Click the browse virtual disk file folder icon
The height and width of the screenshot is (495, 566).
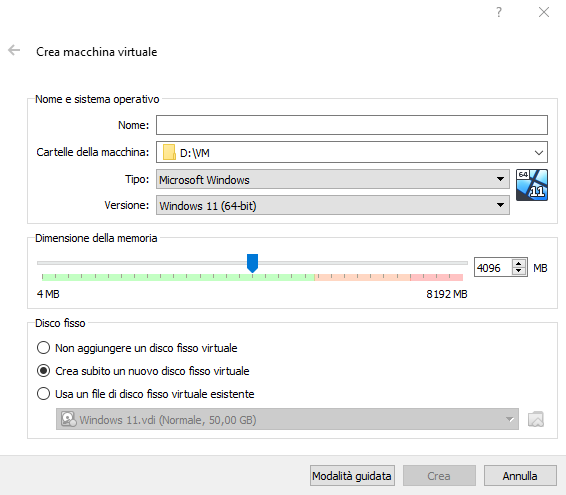point(536,419)
